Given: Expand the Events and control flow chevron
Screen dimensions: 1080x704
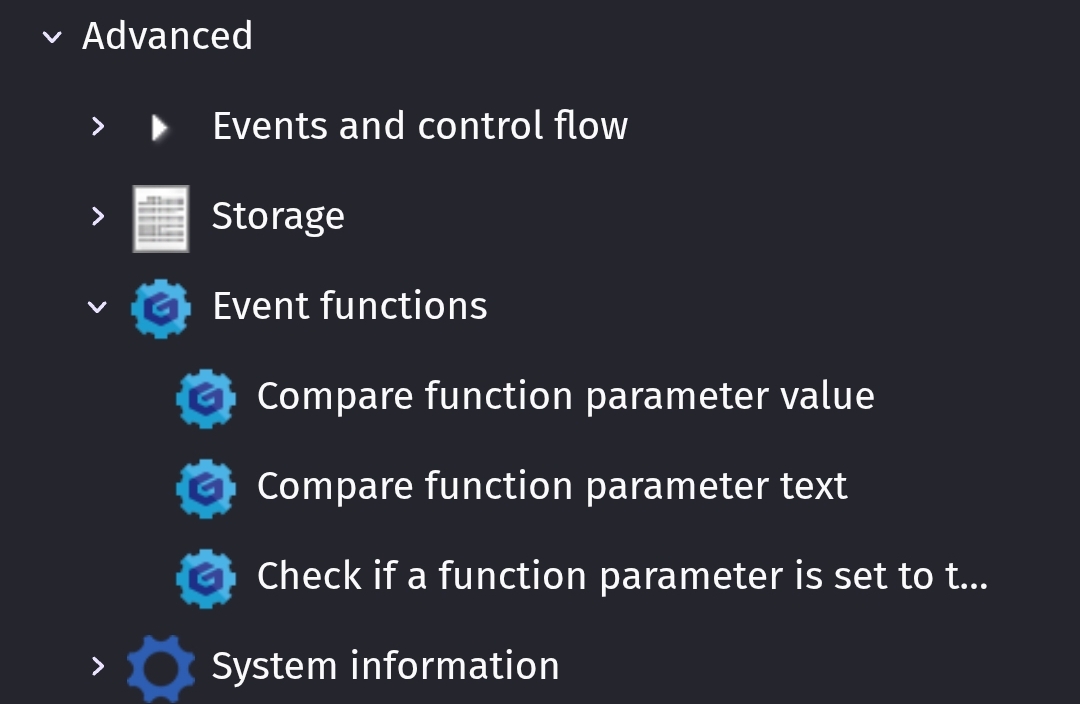Looking at the screenshot, I should click(98, 126).
